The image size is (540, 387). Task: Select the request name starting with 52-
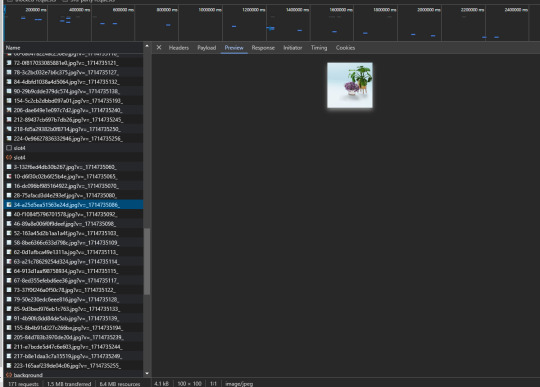tap(66, 233)
